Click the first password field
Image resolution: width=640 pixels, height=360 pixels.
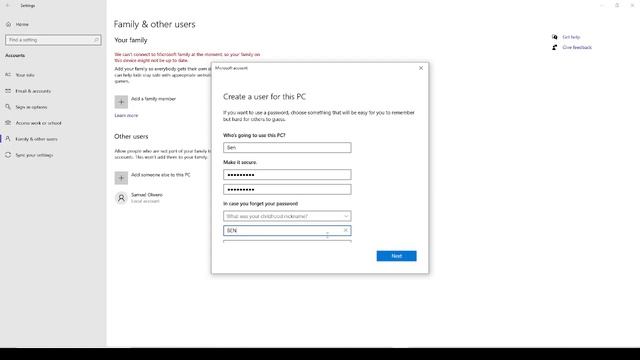coord(287,175)
